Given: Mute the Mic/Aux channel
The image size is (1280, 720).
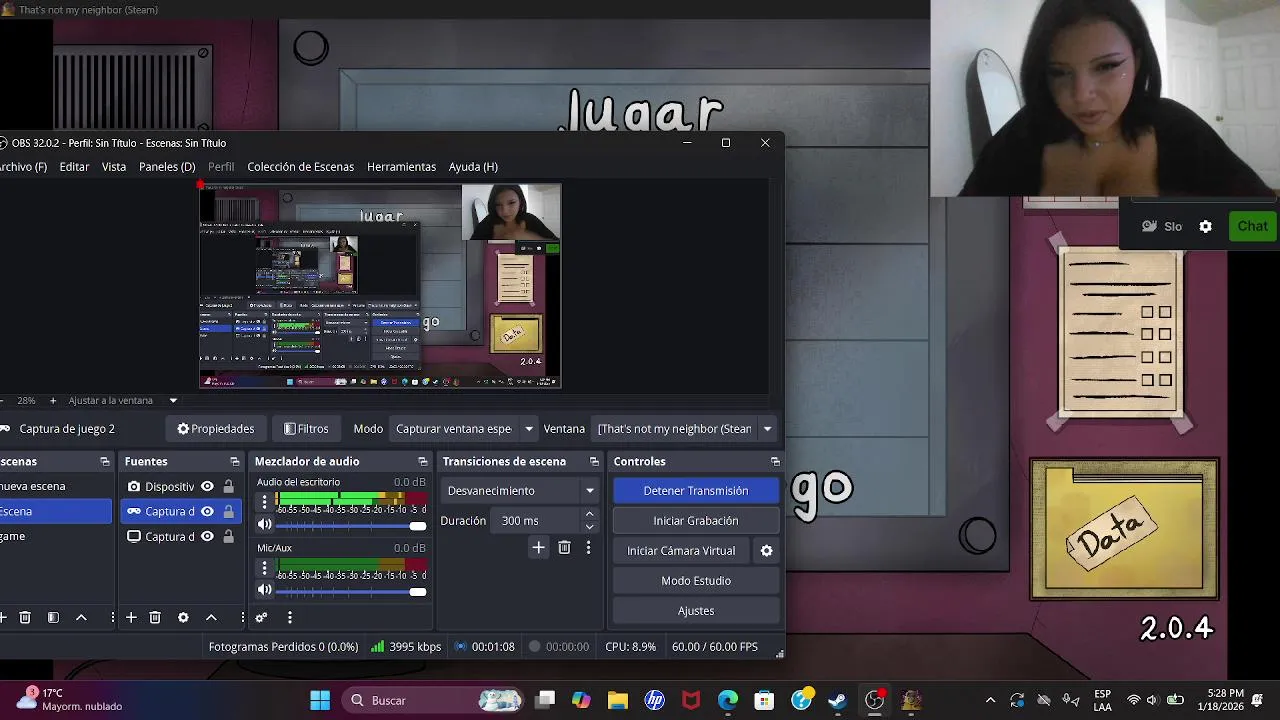Looking at the screenshot, I should click(265, 590).
